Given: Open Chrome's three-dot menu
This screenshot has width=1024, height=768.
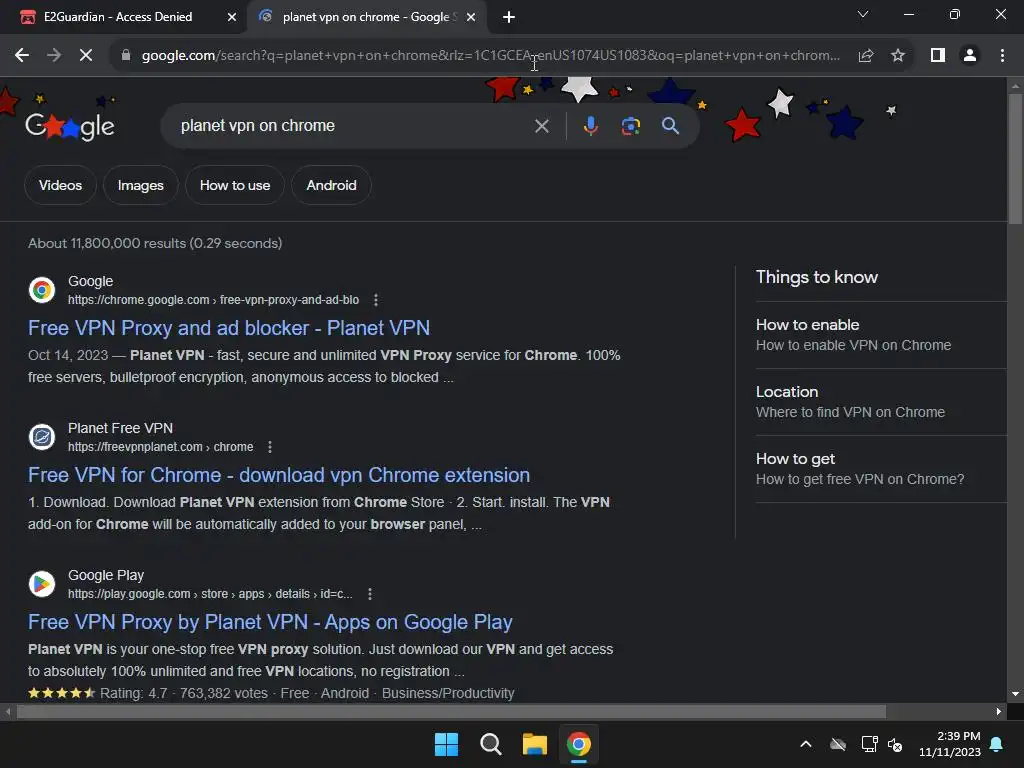Looking at the screenshot, I should (1002, 56).
